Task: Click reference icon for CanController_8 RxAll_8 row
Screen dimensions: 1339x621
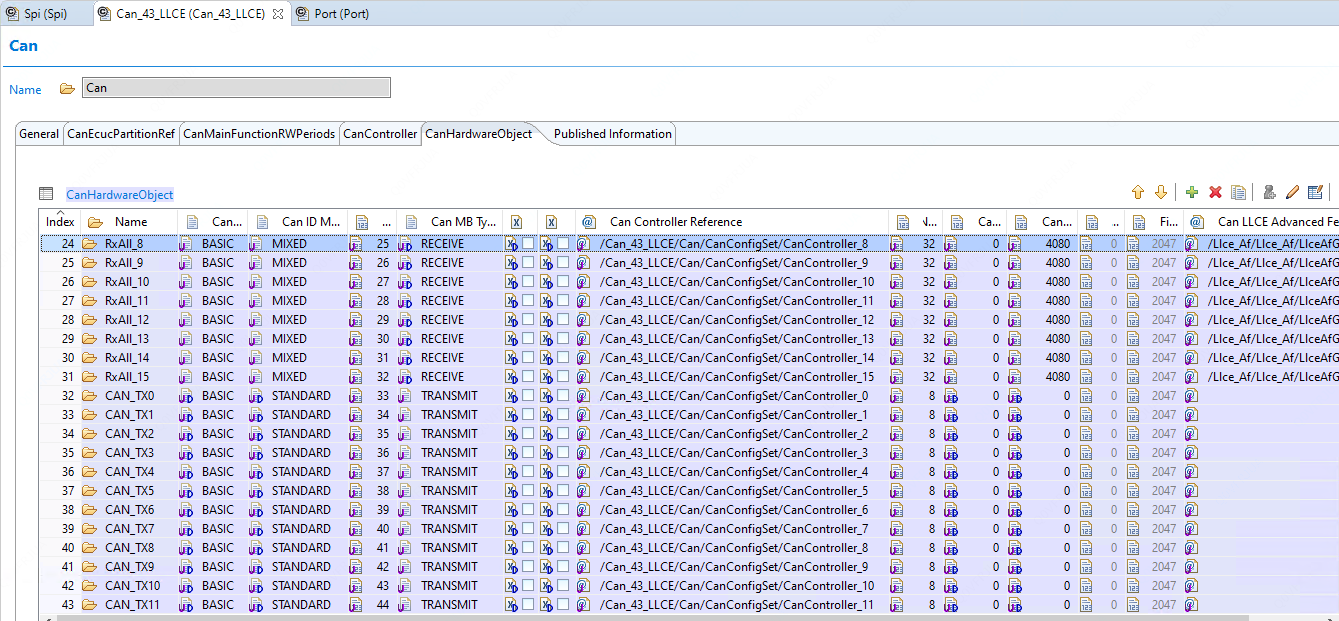Action: pyautogui.click(x=583, y=244)
